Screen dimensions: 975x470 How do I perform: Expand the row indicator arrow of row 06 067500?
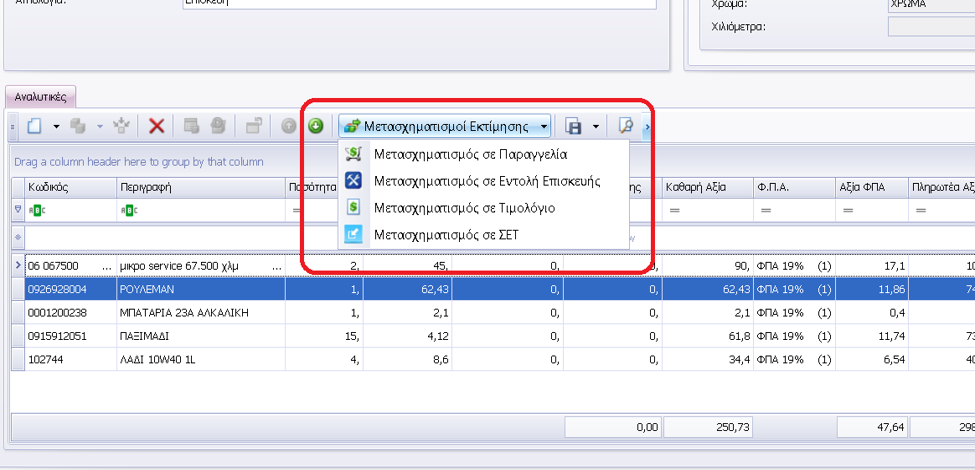pyautogui.click(x=17, y=265)
